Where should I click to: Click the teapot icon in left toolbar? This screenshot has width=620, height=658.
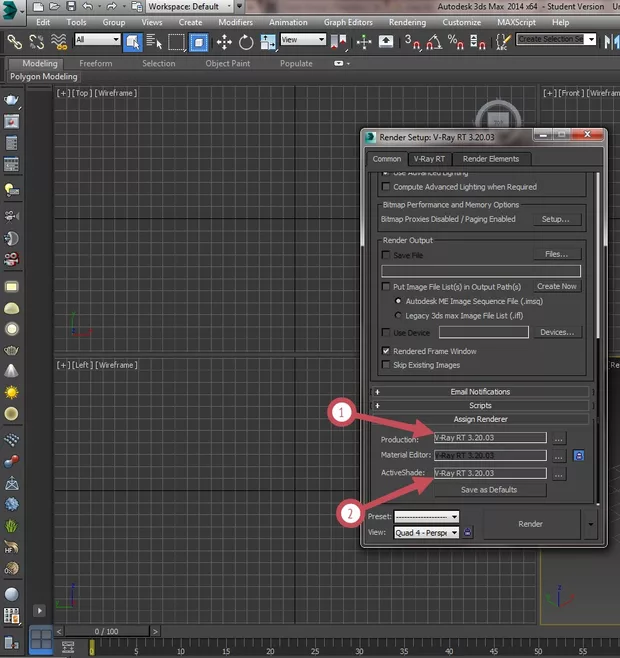coord(11,100)
